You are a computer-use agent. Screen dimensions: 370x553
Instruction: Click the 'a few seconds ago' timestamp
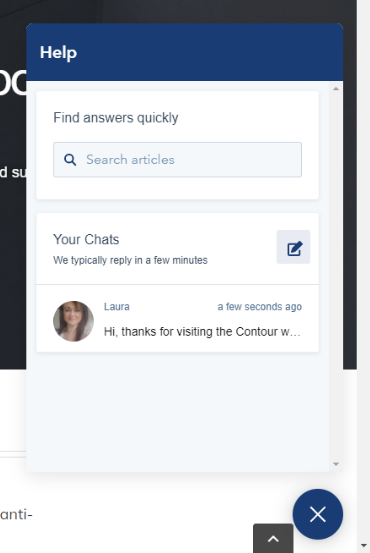click(260, 306)
